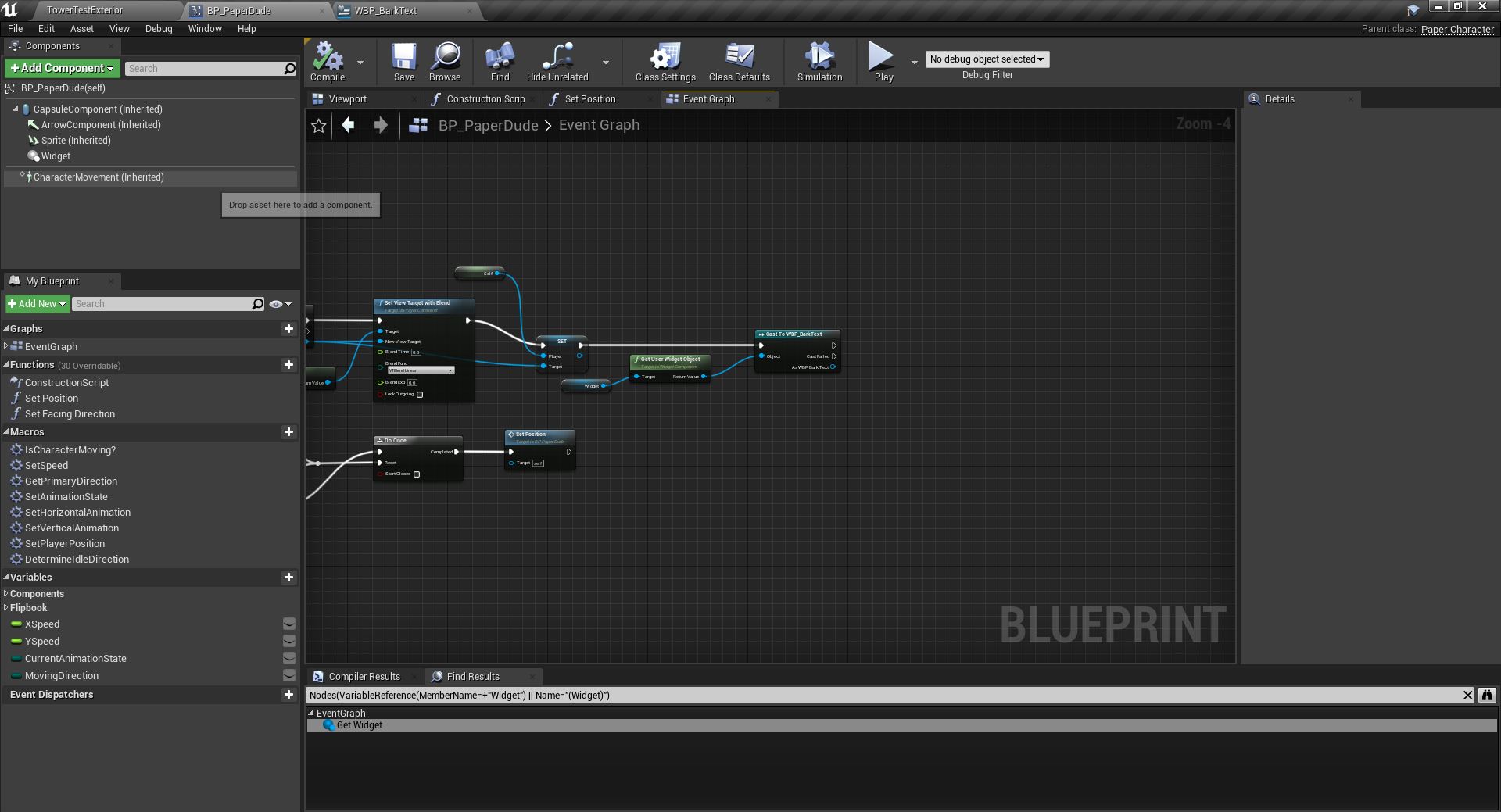1501x812 pixels.
Task: Toggle XSpeed variable editable eye
Action: tap(289, 624)
